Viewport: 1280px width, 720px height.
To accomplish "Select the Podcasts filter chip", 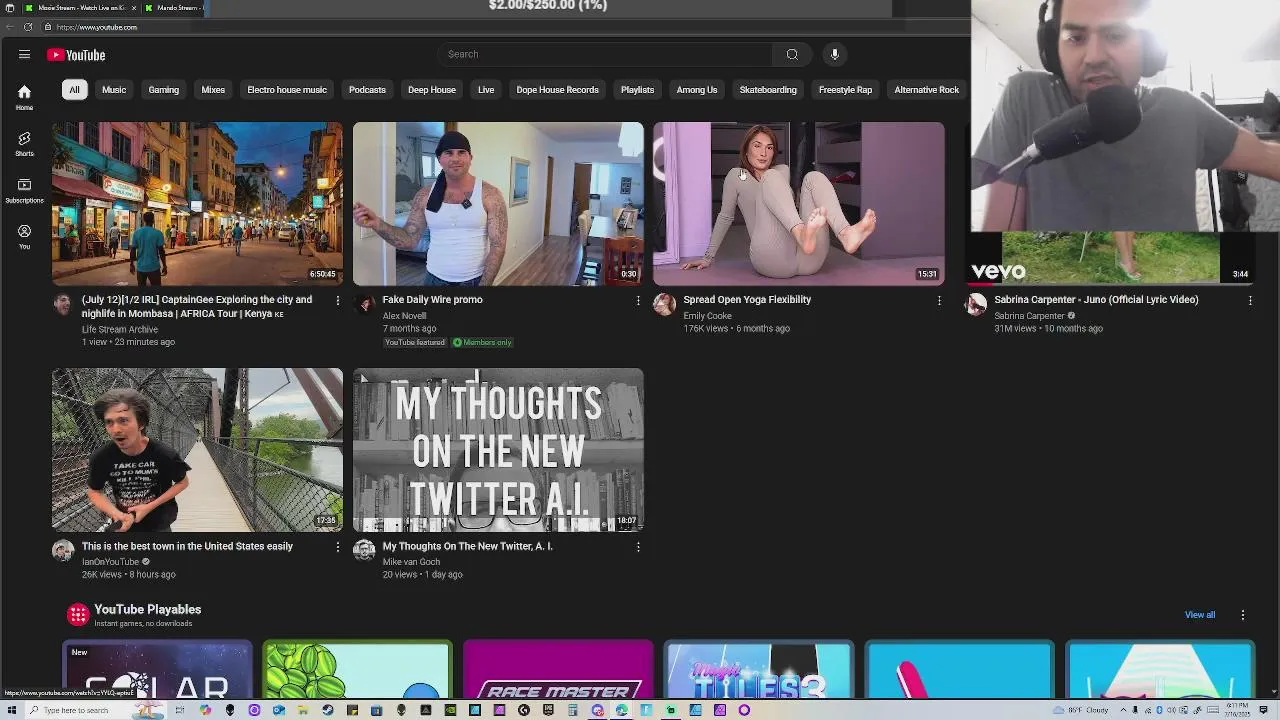I will pyautogui.click(x=367, y=90).
